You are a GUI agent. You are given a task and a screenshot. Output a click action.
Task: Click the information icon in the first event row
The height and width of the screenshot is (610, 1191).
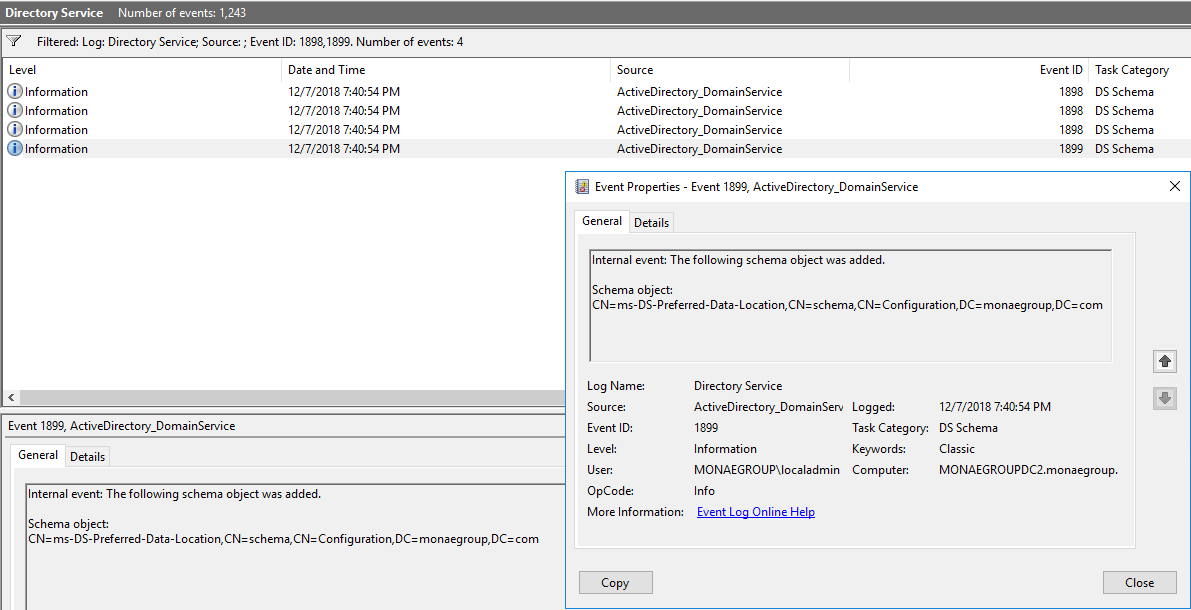click(x=15, y=91)
